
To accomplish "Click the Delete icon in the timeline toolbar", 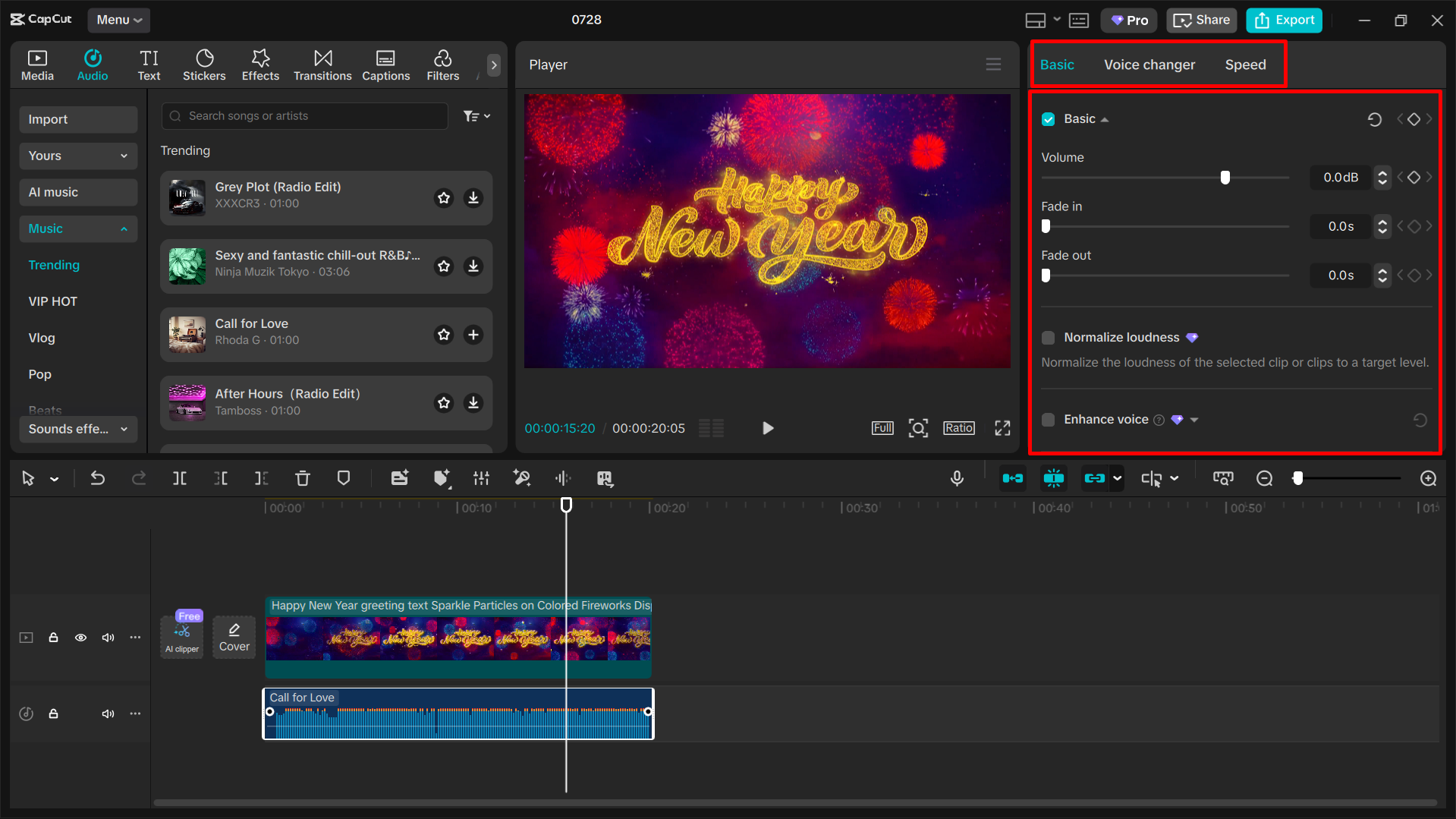I will (303, 478).
